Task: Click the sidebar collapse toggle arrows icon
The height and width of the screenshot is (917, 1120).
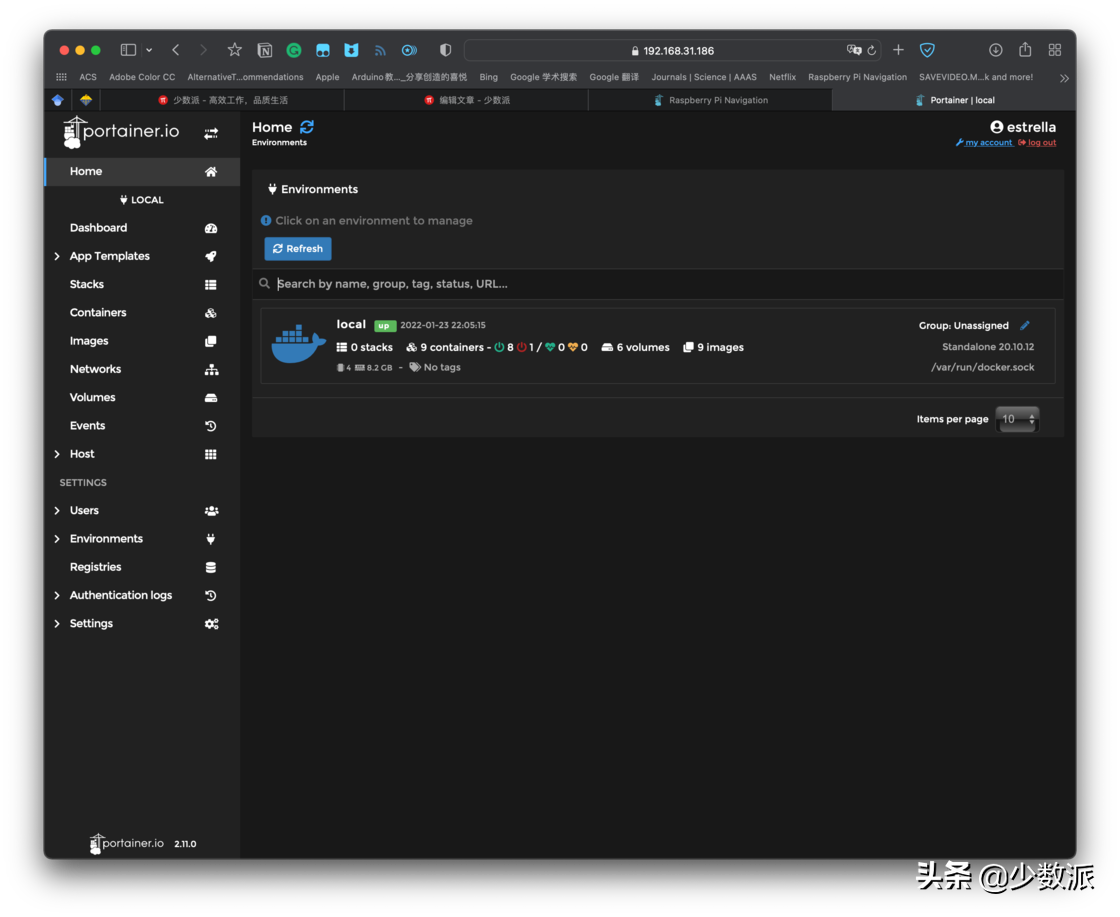Action: [x=211, y=133]
